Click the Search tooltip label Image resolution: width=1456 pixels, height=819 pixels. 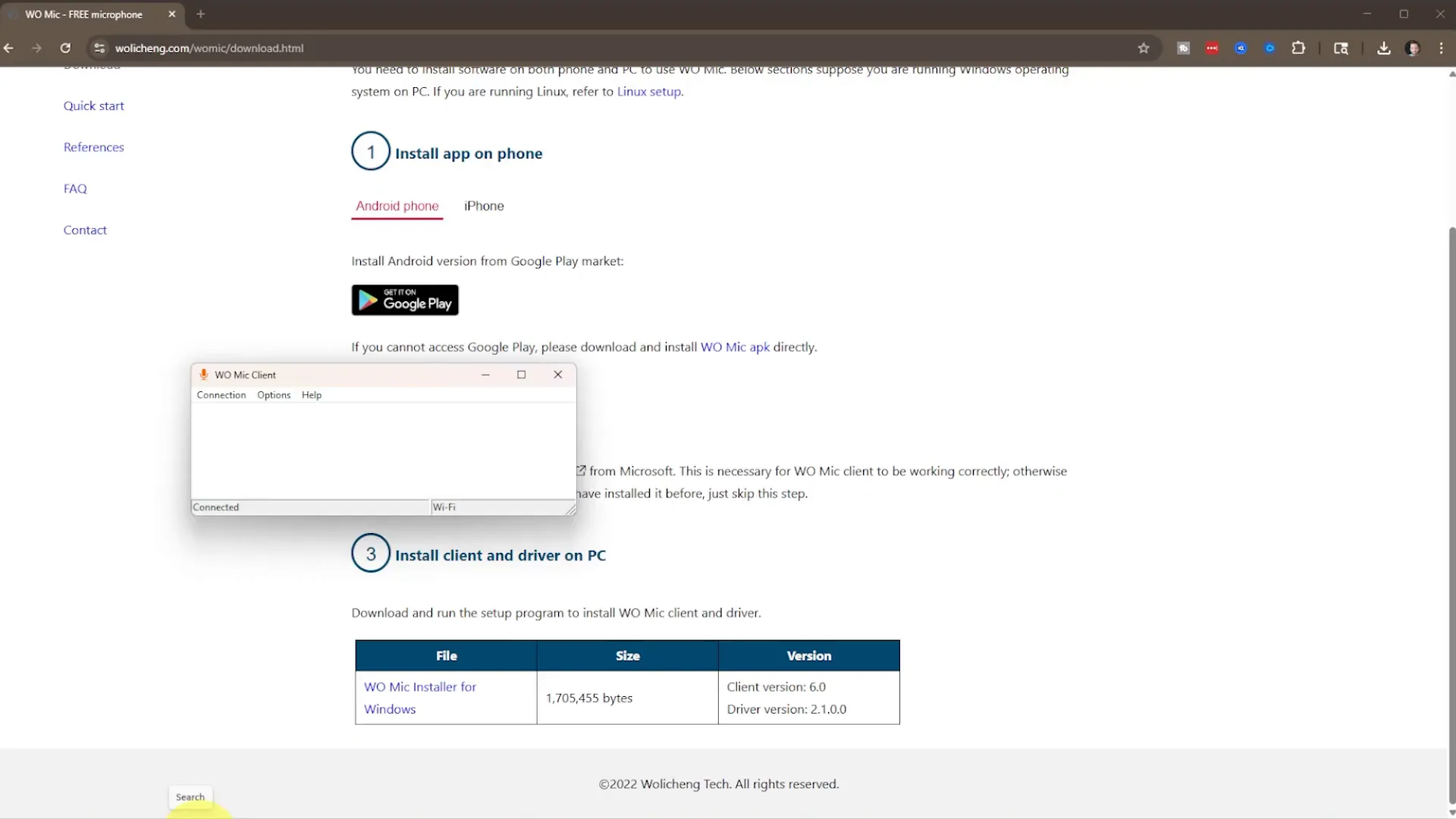tap(190, 797)
